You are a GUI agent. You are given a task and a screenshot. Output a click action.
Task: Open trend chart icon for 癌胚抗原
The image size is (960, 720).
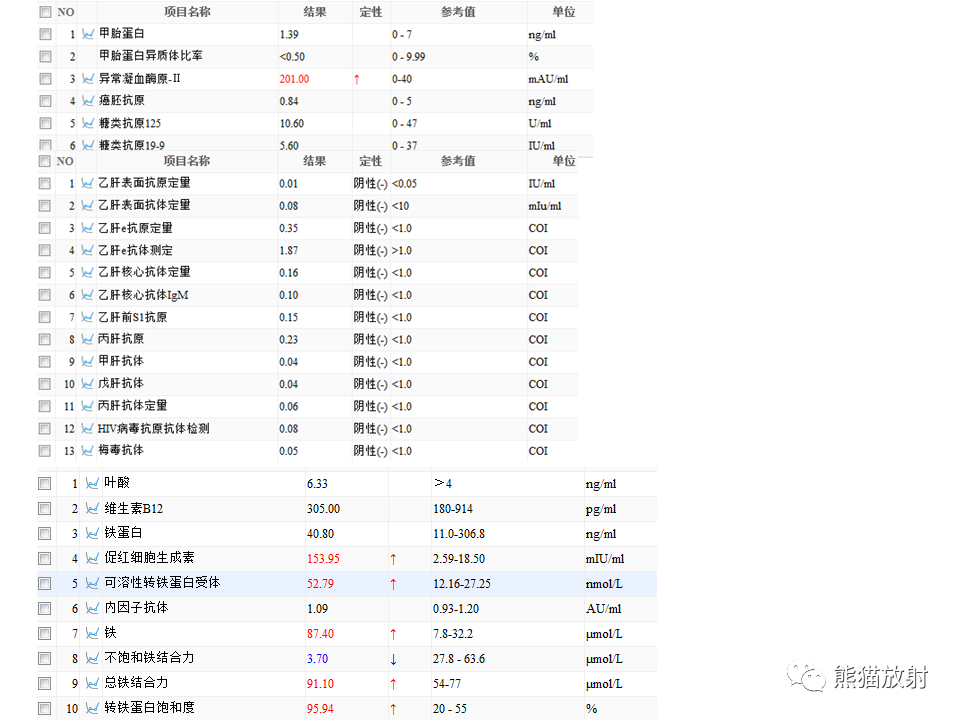pyautogui.click(x=88, y=100)
